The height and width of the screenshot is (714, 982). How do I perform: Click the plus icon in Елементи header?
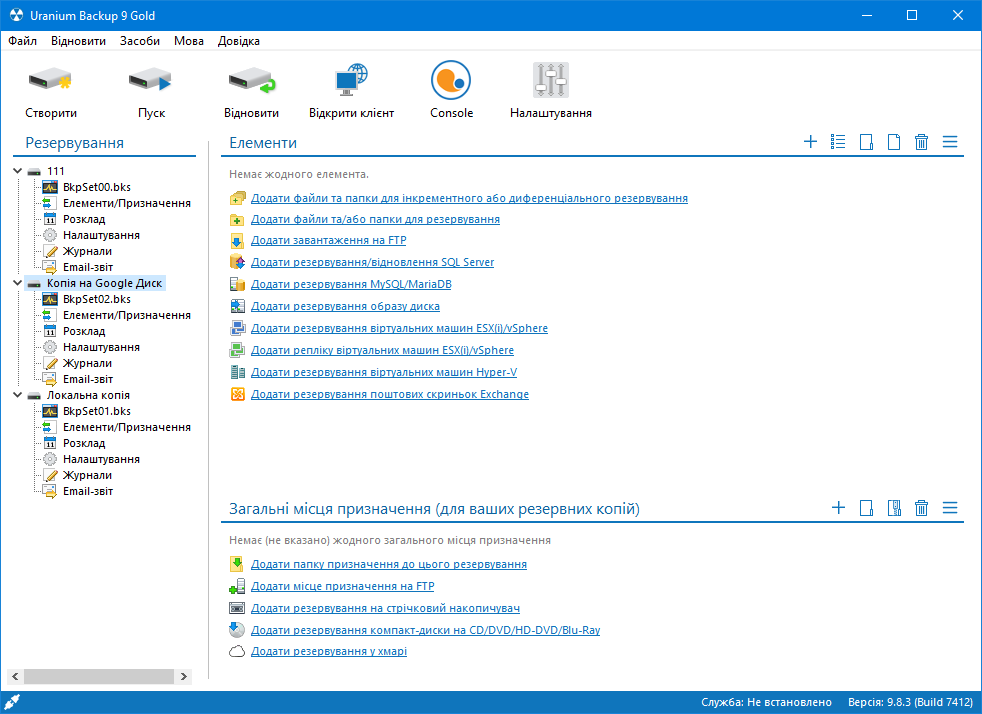click(x=810, y=142)
